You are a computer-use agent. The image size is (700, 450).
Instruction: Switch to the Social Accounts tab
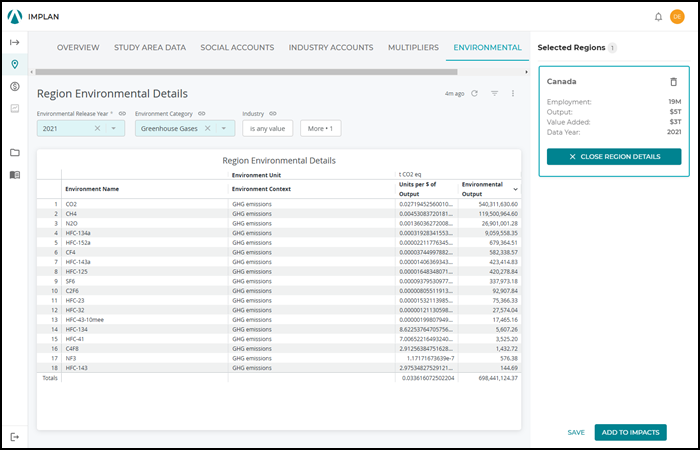click(x=237, y=47)
